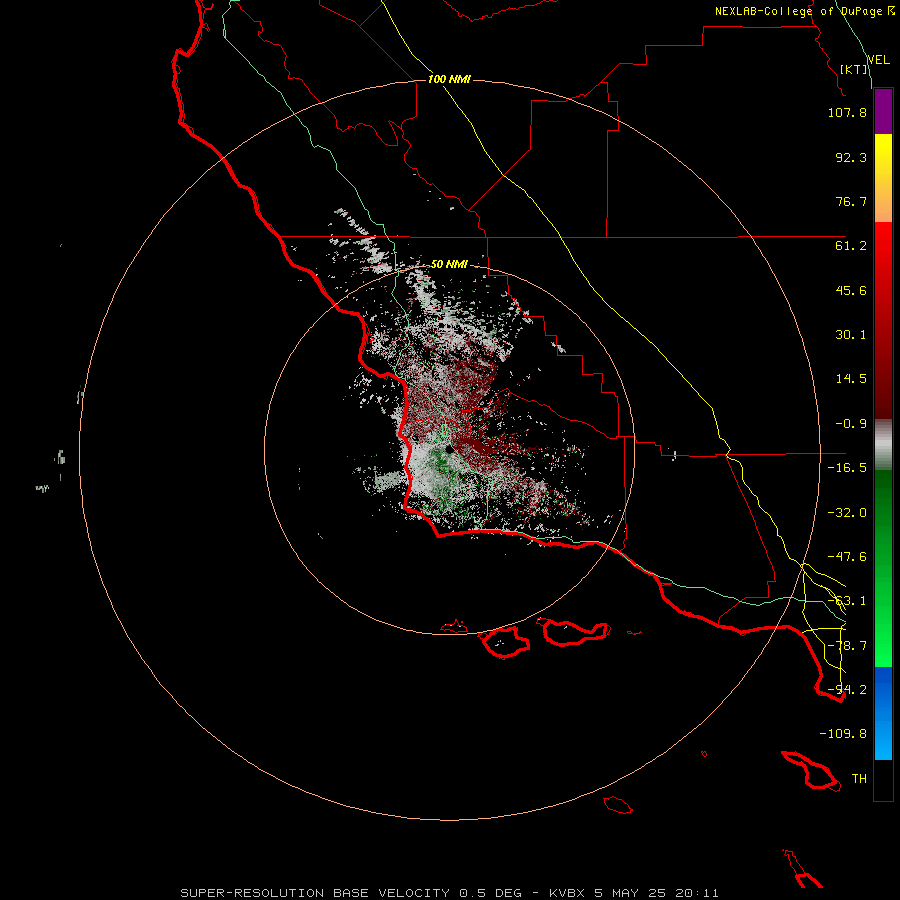This screenshot has height=900, width=900.
Task: Pick the green segment of the velocity color bar
Action: [x=883, y=568]
